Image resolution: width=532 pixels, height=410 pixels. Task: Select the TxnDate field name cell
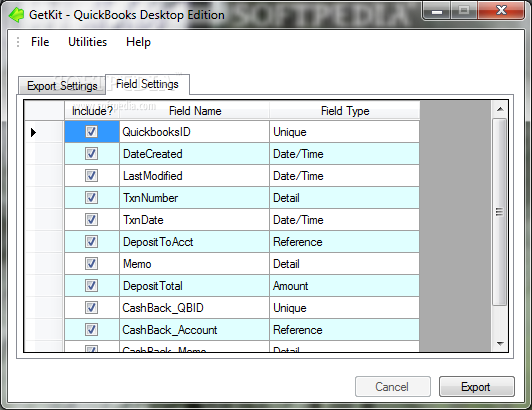(x=194, y=220)
